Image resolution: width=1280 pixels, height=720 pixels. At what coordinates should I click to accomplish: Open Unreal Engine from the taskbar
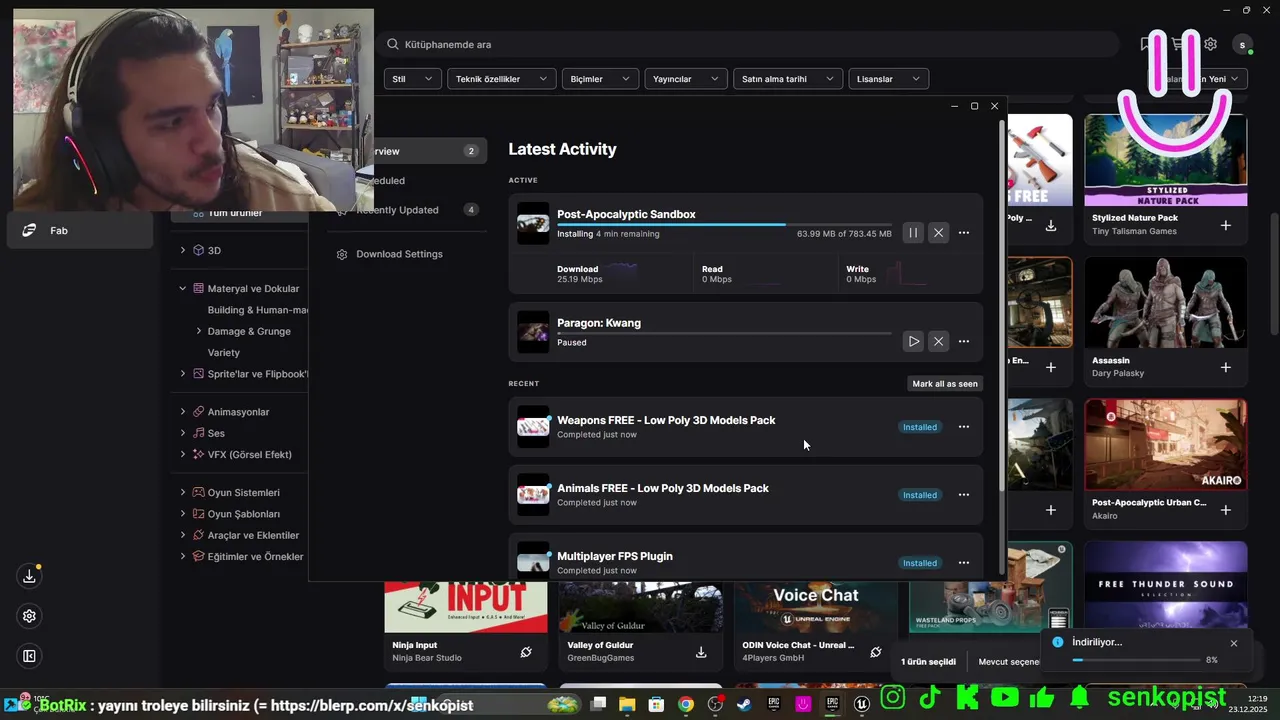tap(861, 704)
